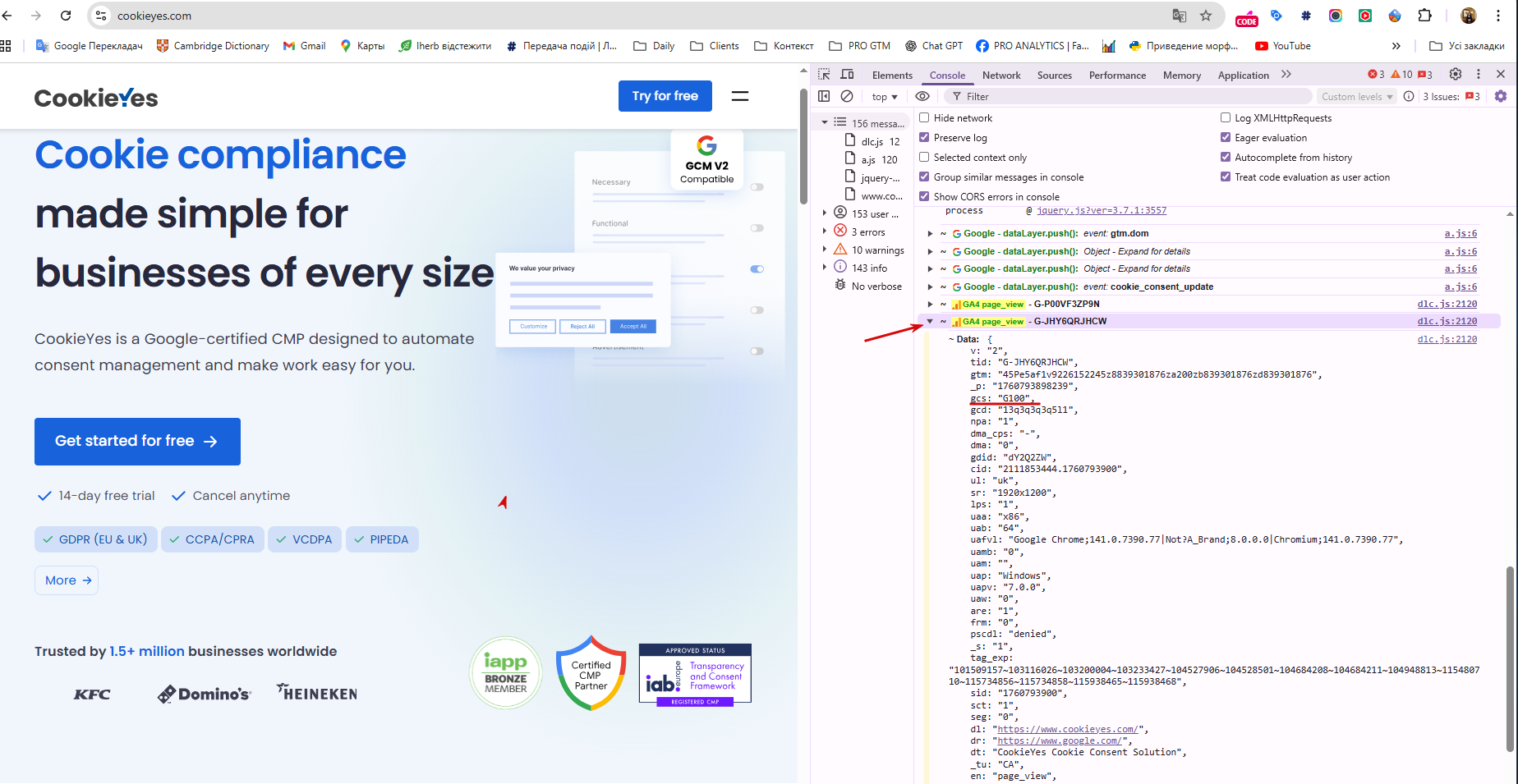The image size is (1518, 784).
Task: Open the 3 Issues link in console toolbar
Action: (1451, 97)
